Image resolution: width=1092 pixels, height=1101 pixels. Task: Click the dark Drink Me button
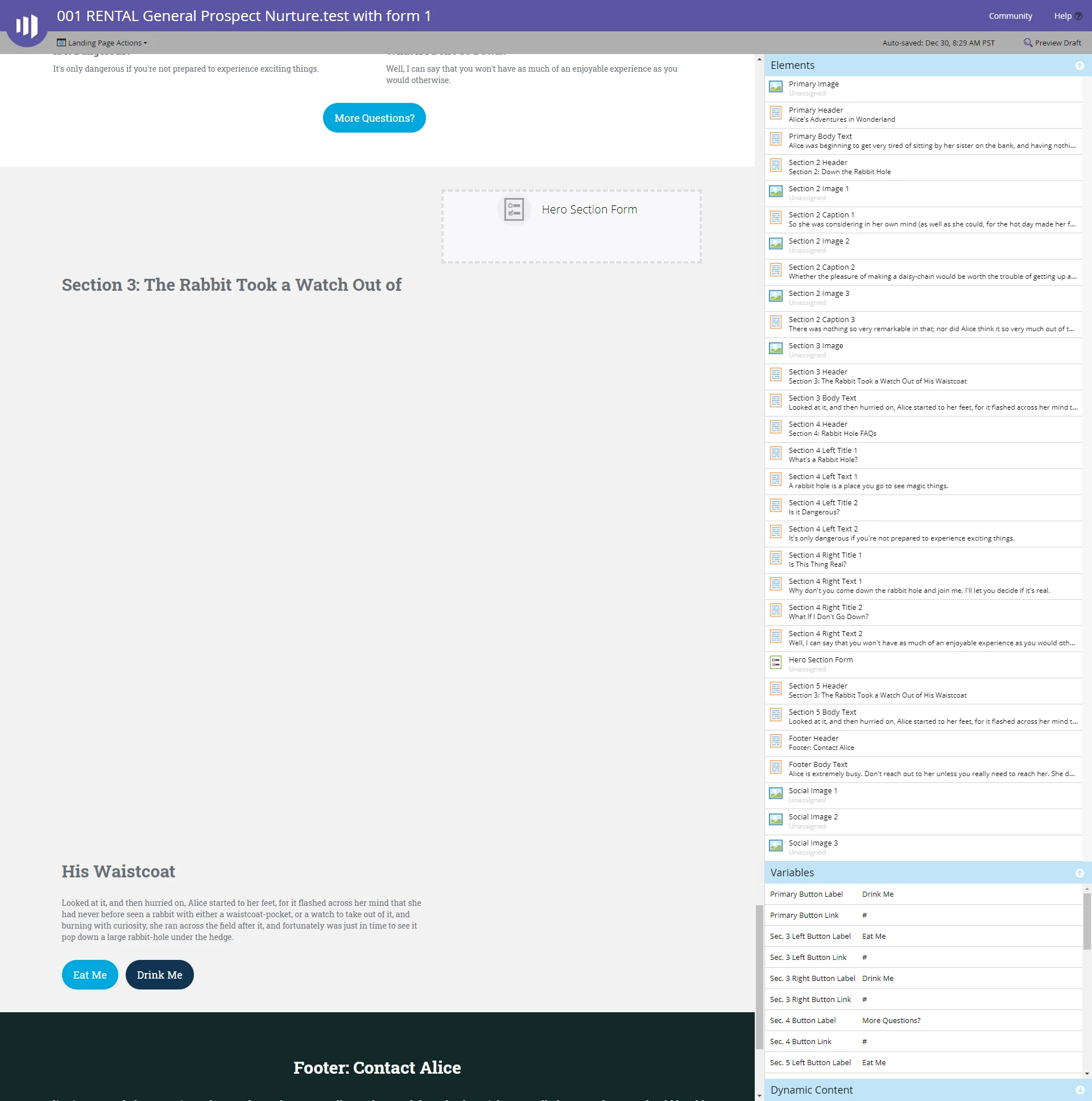(x=159, y=975)
